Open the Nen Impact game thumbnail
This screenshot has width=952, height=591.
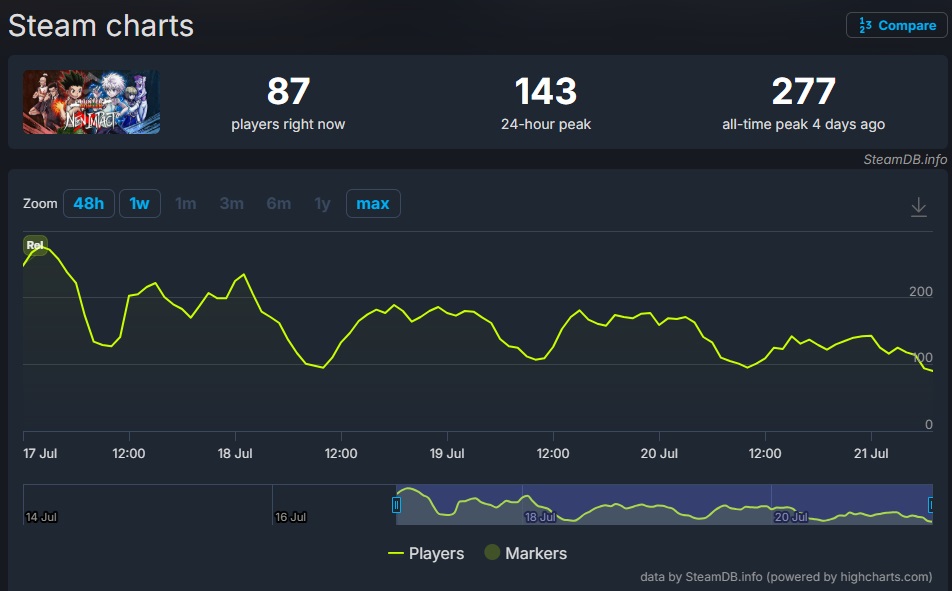point(92,102)
